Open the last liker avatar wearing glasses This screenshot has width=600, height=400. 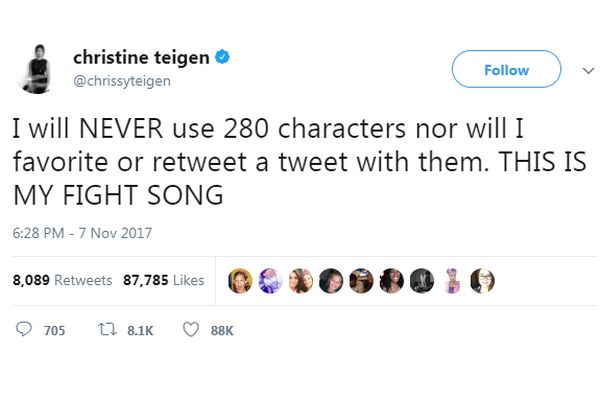482,281
